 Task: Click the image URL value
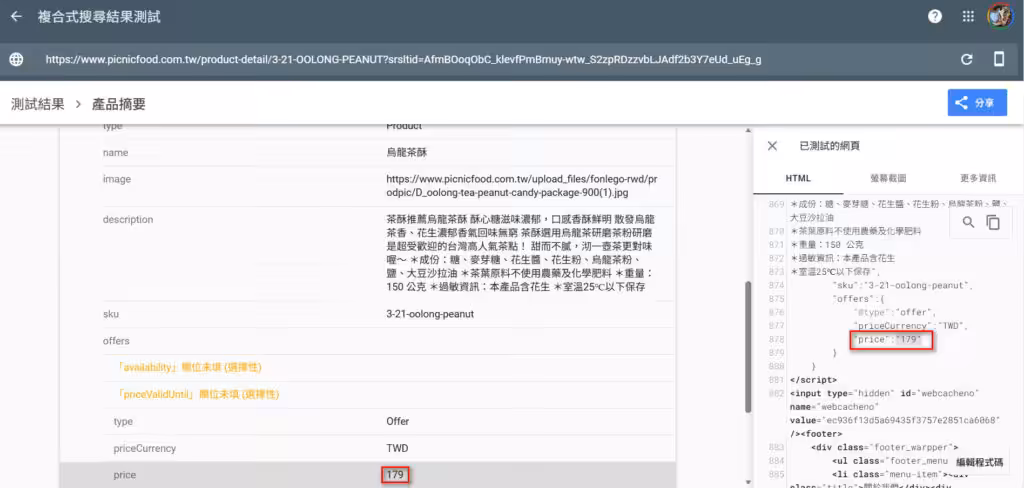(522, 186)
